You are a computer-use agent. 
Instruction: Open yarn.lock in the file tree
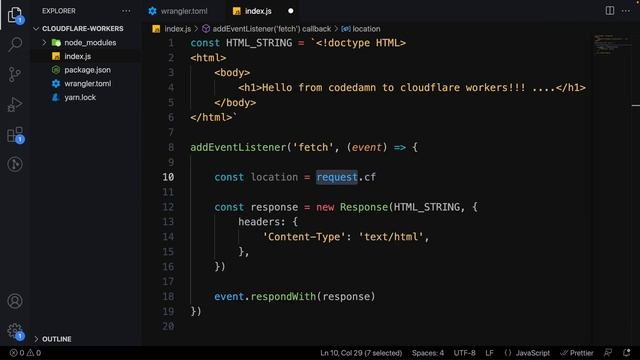[80, 98]
